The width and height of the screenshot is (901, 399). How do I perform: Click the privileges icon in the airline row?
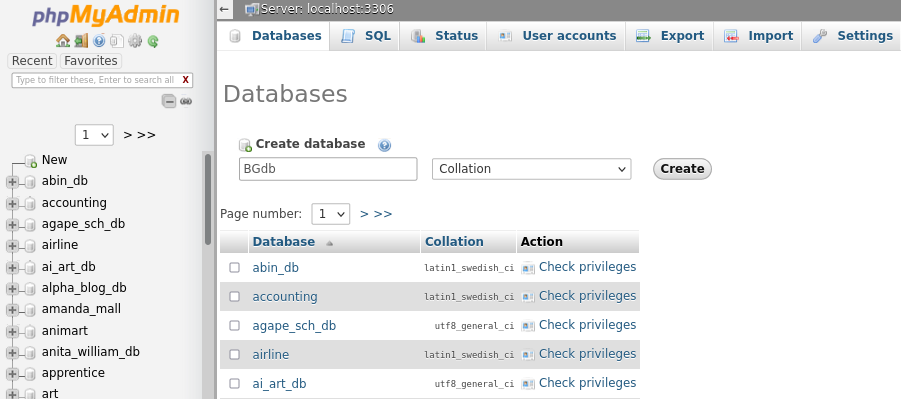[527, 355]
